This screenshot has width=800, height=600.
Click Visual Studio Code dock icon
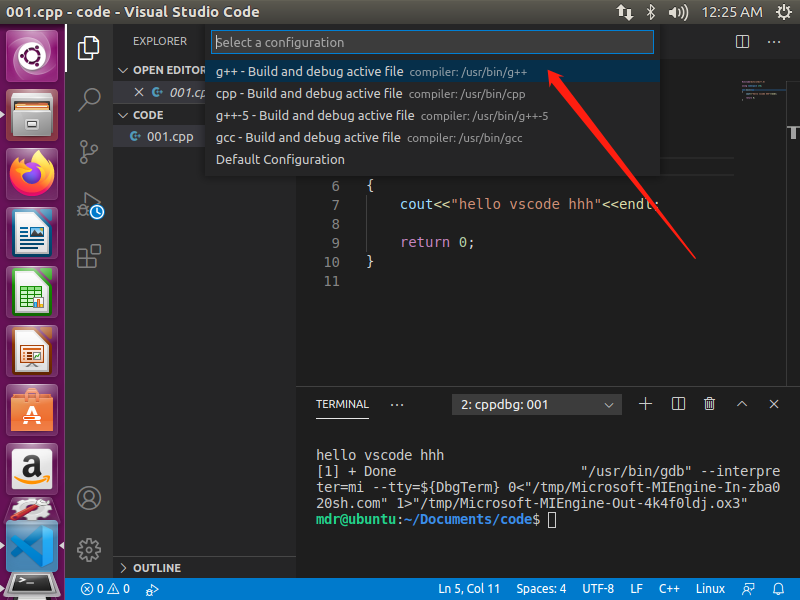point(32,546)
